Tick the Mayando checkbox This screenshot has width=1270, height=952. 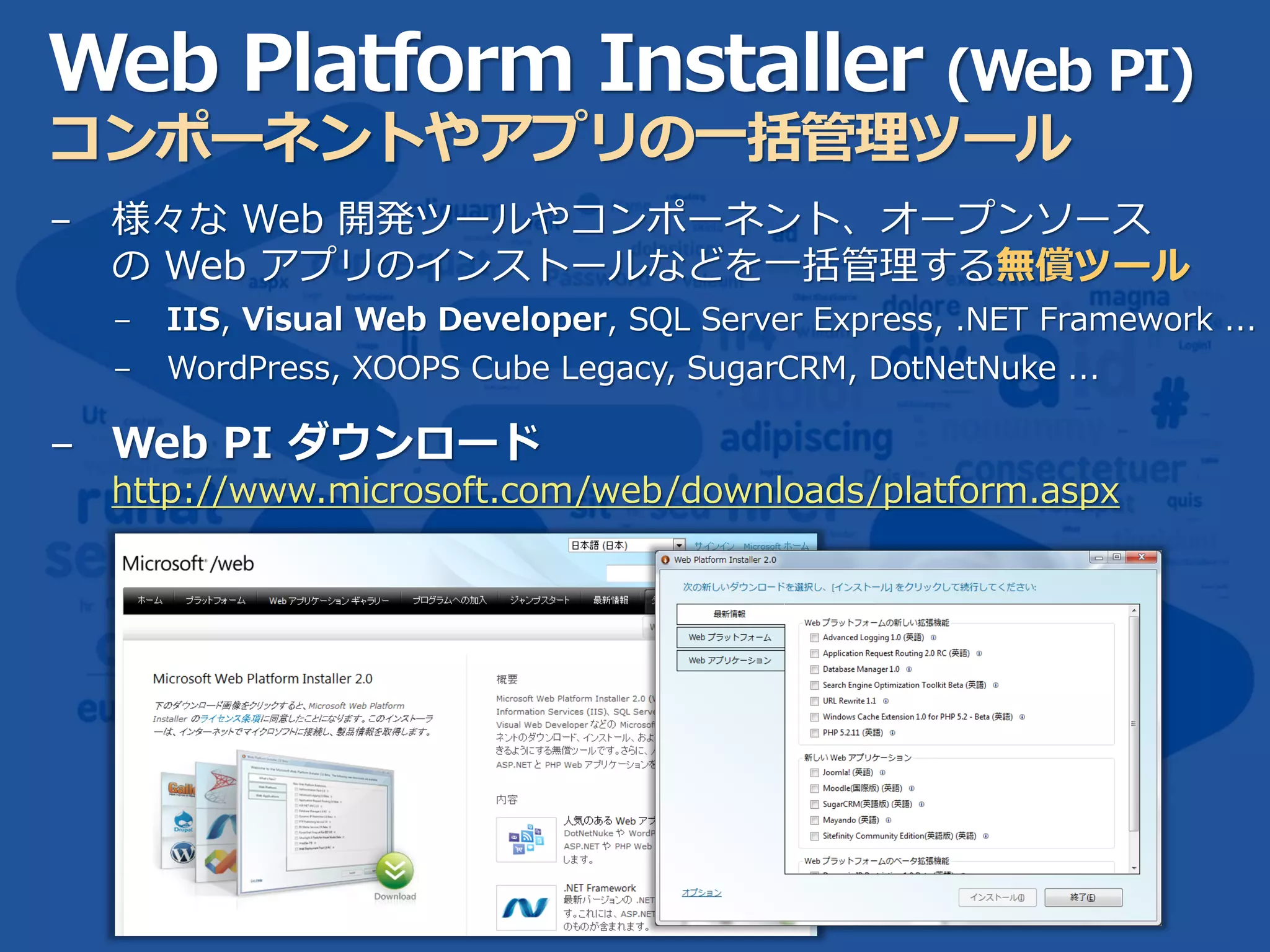(815, 820)
